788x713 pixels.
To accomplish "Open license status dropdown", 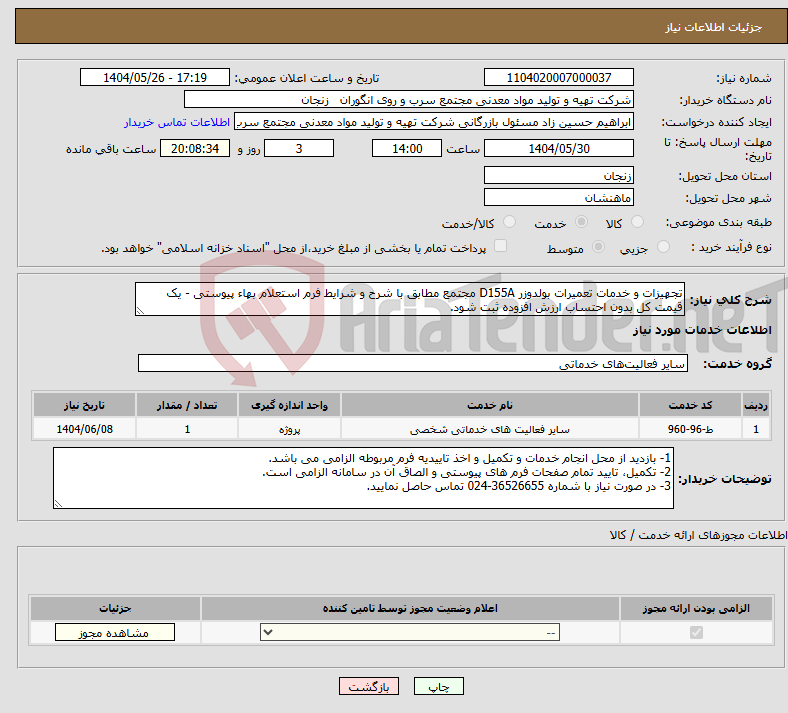I will pos(410,633).
